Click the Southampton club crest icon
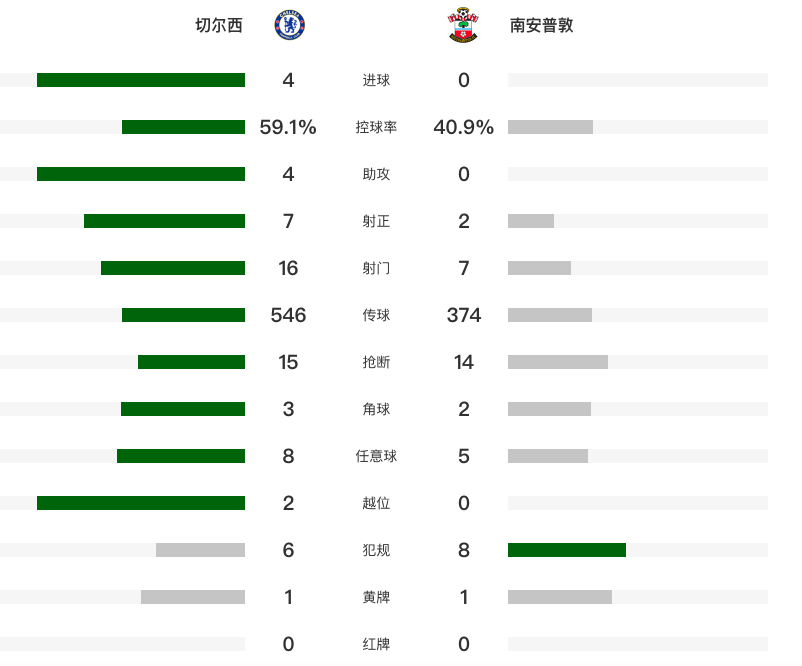Image resolution: width=802 pixels, height=666 pixels. tap(463, 25)
